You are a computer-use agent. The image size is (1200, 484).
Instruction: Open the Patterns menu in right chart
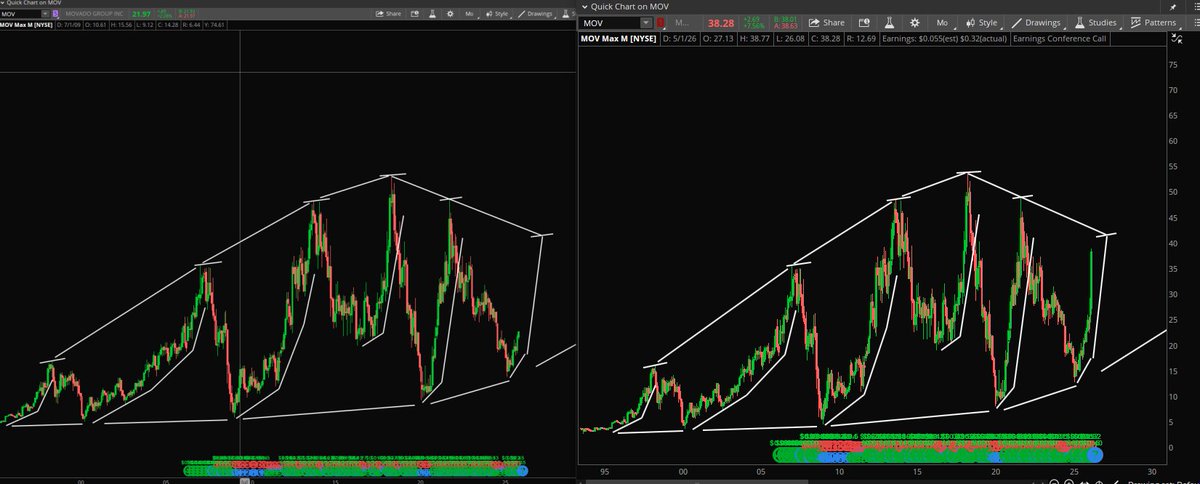point(1152,22)
